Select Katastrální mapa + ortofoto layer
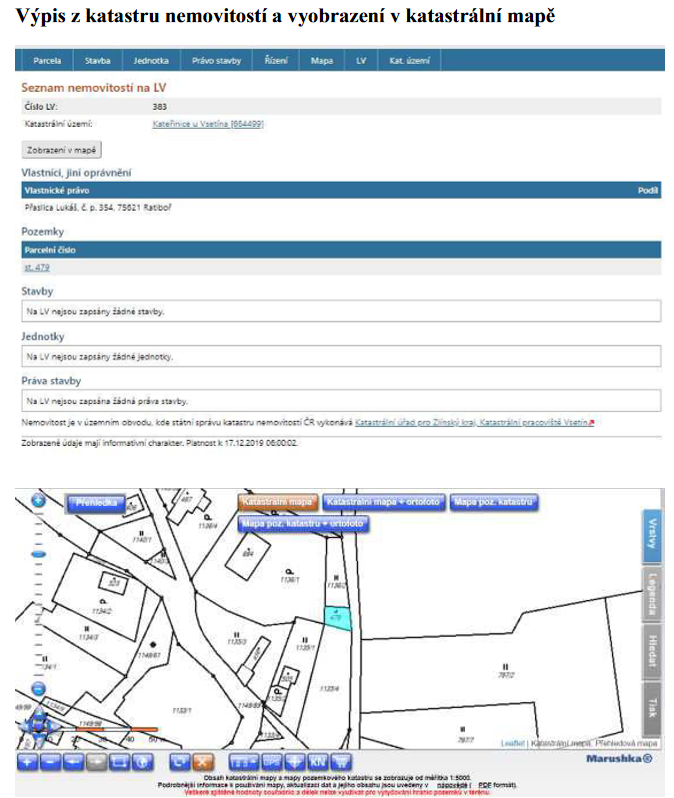The image size is (674, 798). coord(384,502)
